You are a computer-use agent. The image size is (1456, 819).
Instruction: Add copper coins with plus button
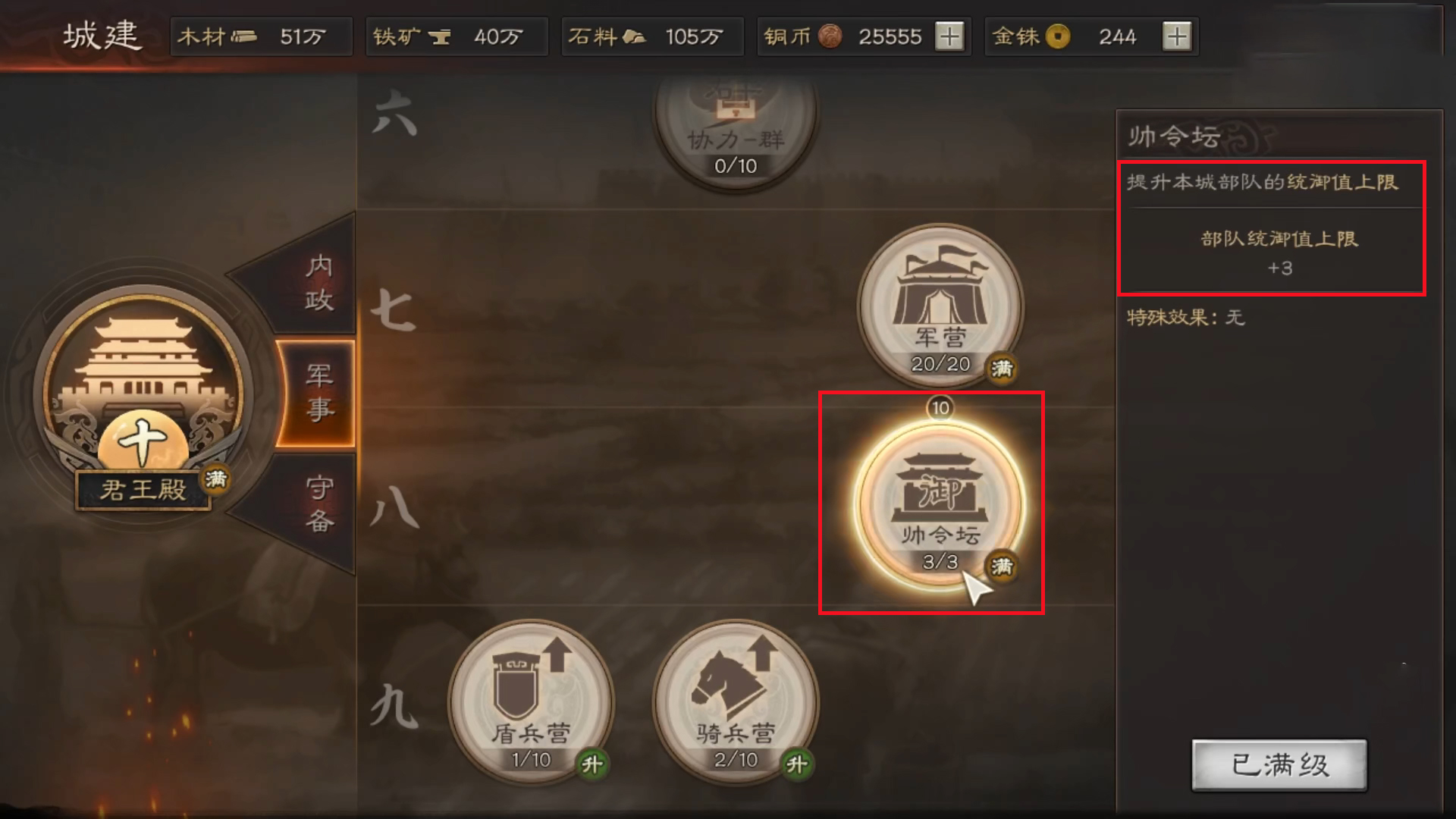[x=949, y=36]
